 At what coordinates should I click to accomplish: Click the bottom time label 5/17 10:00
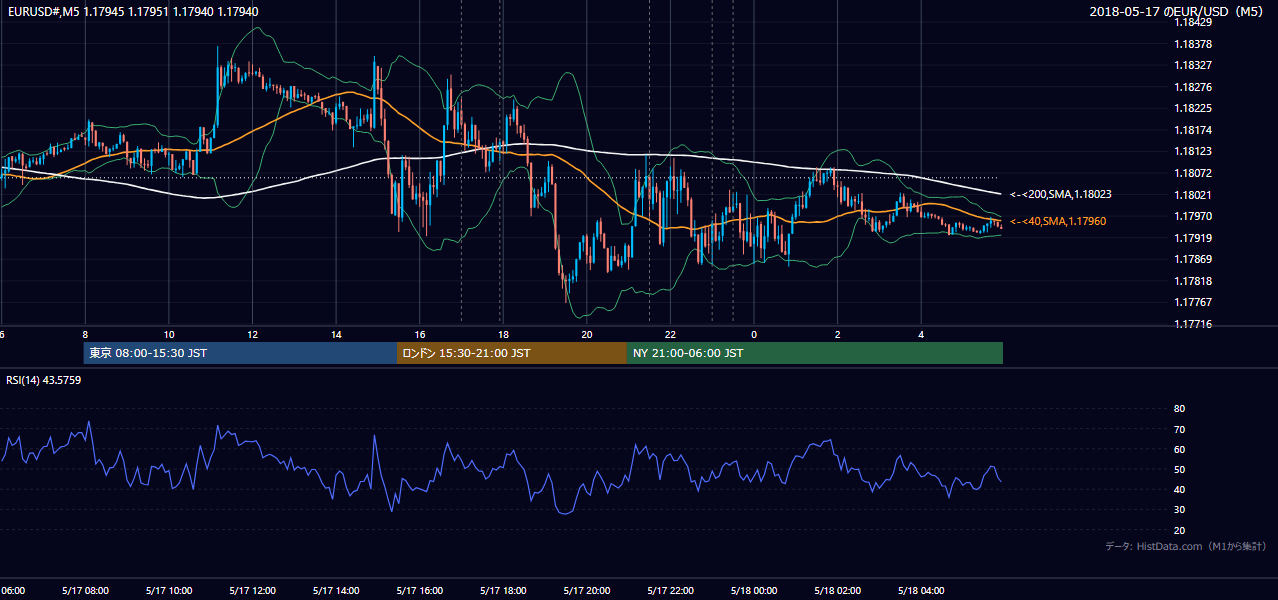pyautogui.click(x=169, y=590)
